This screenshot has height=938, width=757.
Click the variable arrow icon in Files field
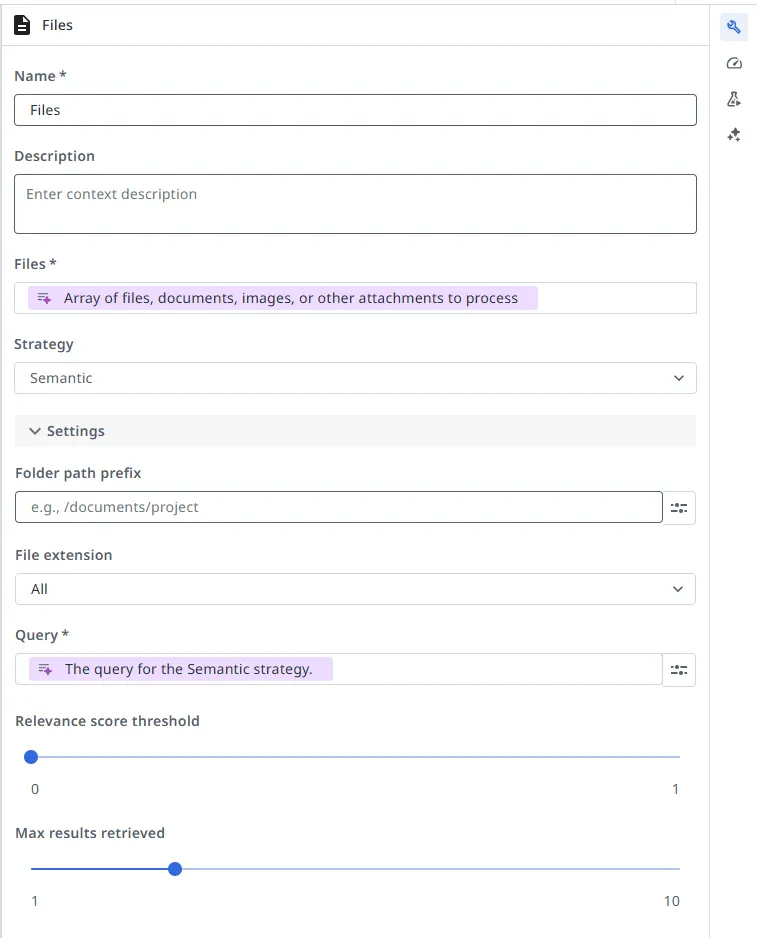point(43,297)
